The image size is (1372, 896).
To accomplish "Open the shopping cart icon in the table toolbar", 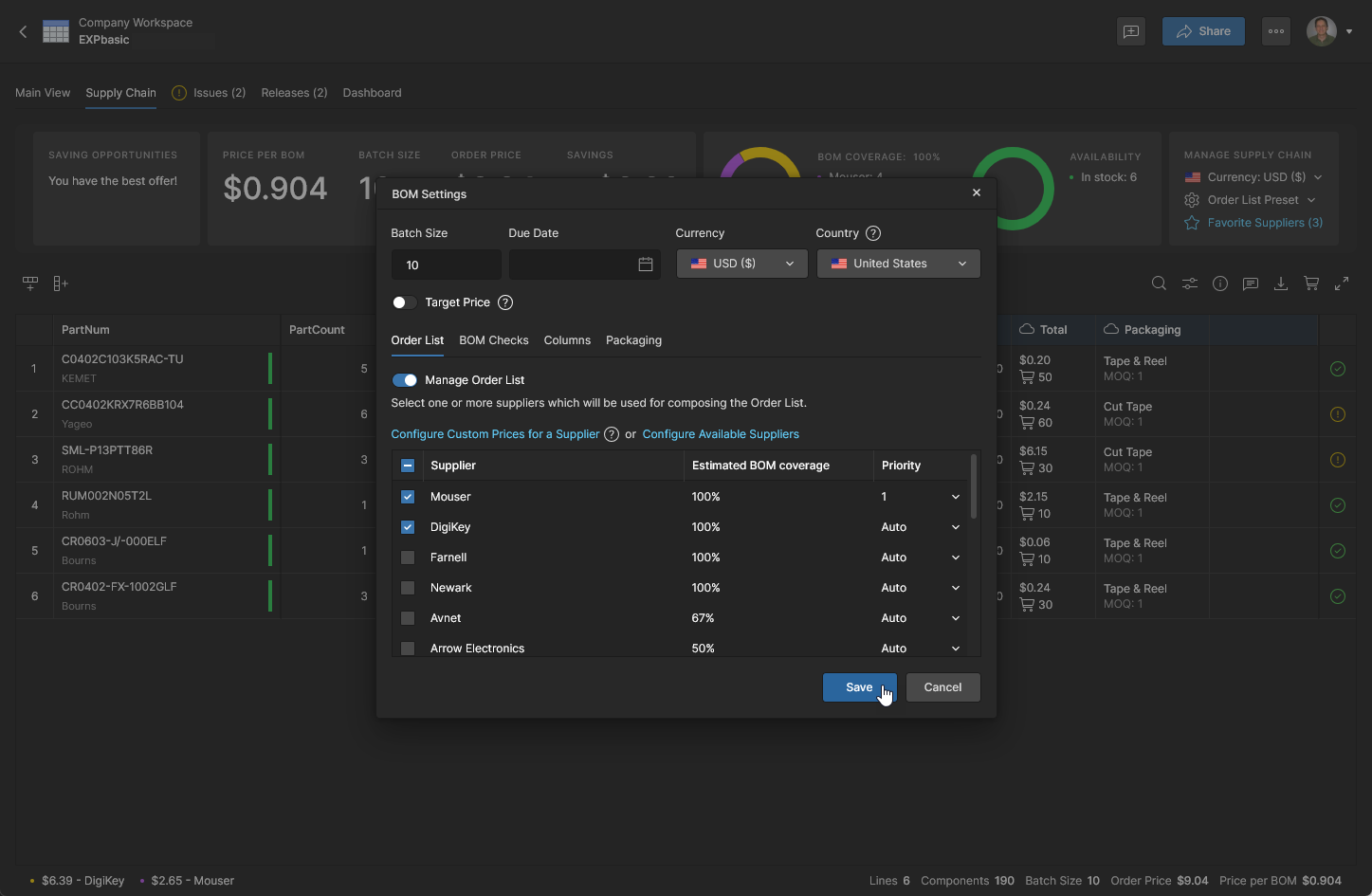I will 1311,283.
